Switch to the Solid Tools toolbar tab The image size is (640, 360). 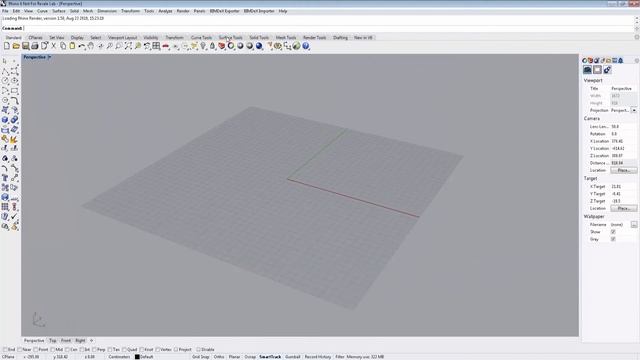[x=259, y=38]
